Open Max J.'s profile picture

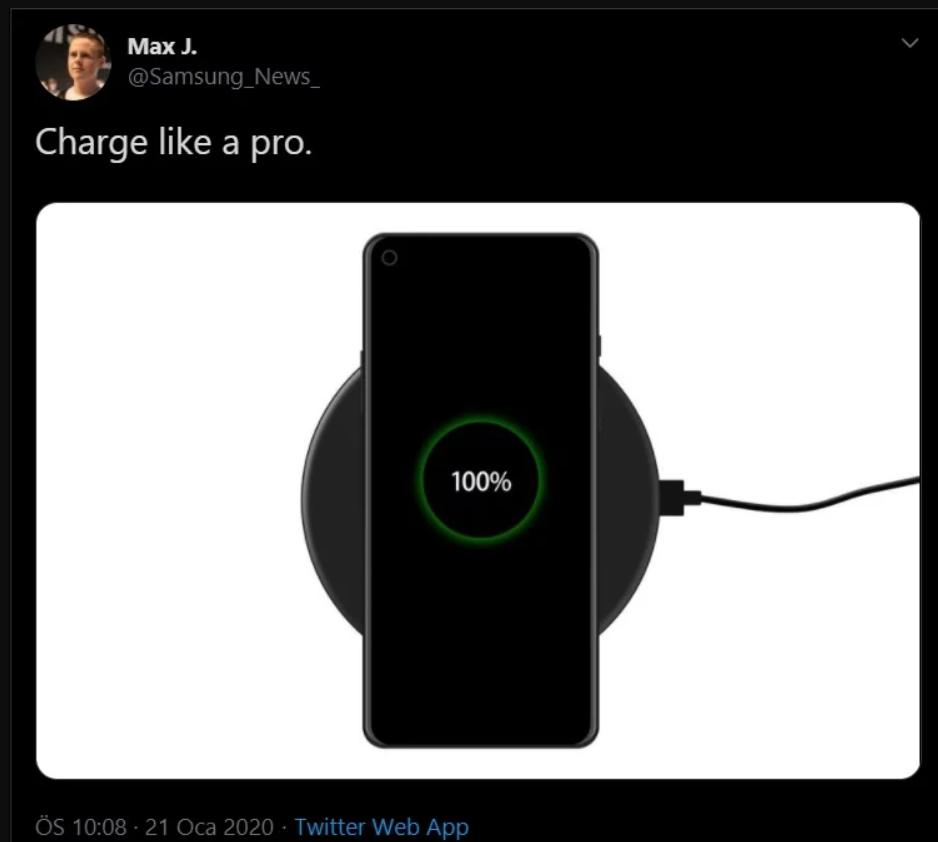(73, 62)
